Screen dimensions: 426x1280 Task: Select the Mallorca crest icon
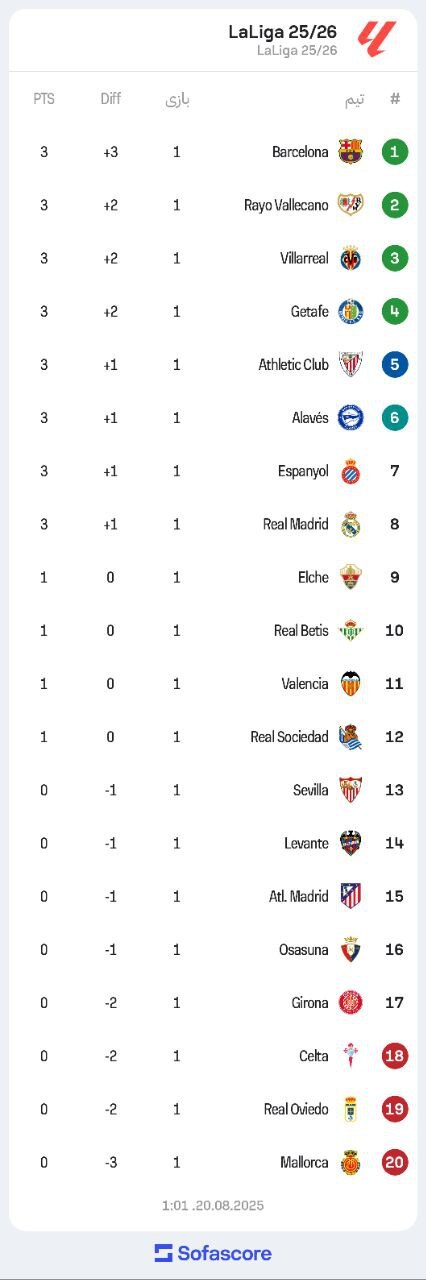pos(350,1162)
